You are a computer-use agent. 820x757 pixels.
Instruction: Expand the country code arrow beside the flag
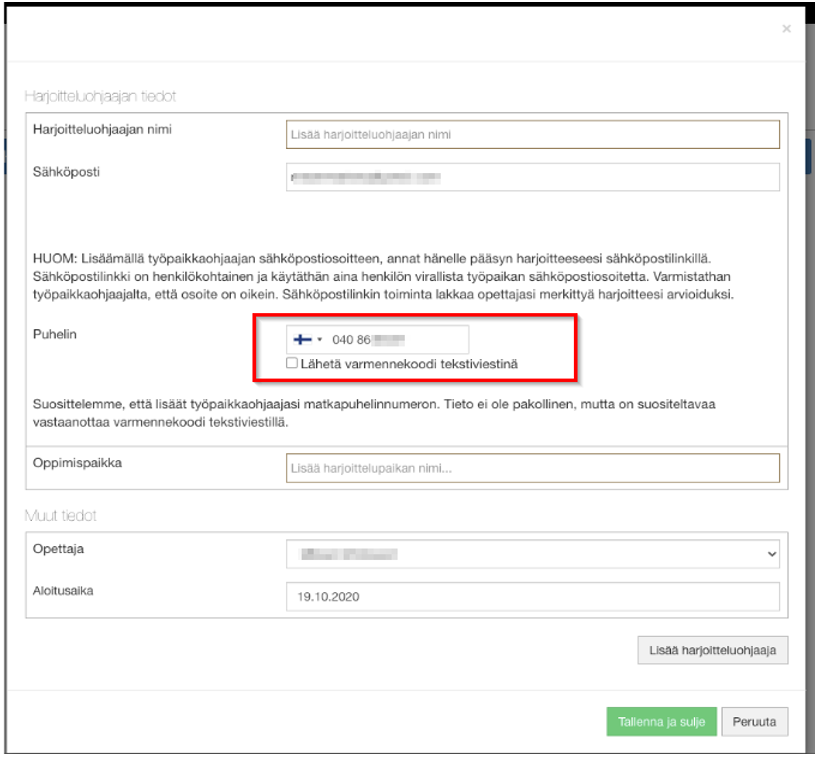click(x=318, y=341)
